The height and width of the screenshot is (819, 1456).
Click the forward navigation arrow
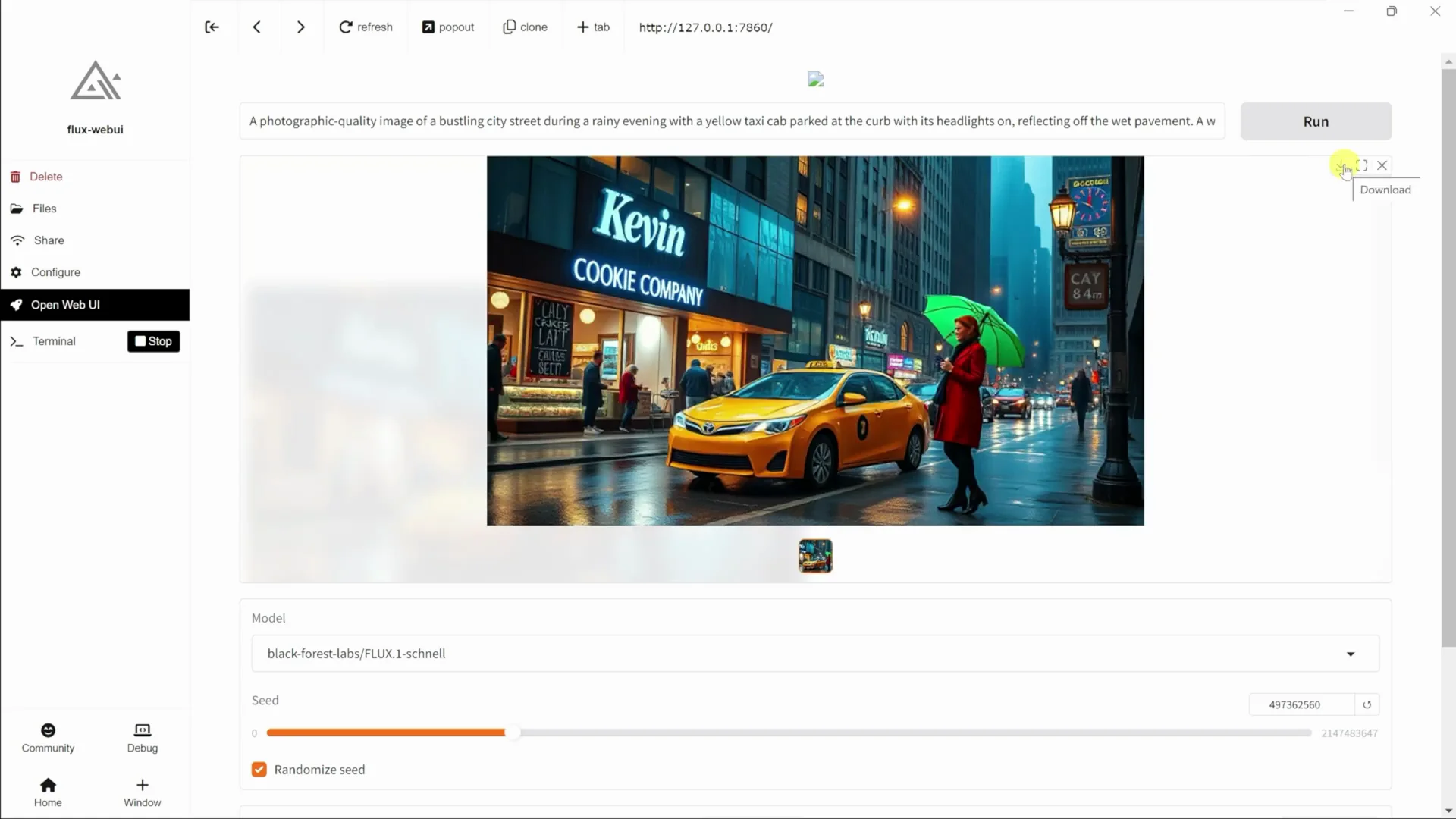click(x=300, y=27)
